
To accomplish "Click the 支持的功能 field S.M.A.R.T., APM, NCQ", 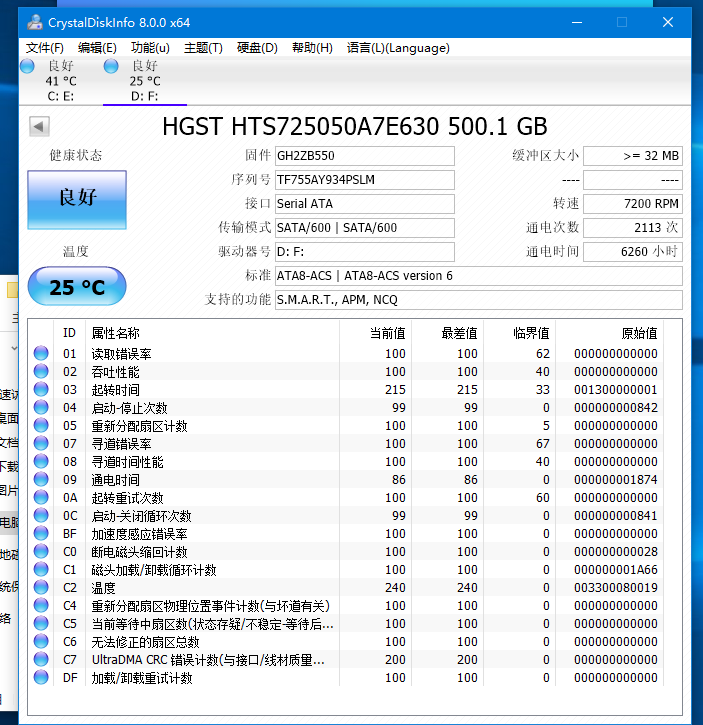I will [479, 300].
